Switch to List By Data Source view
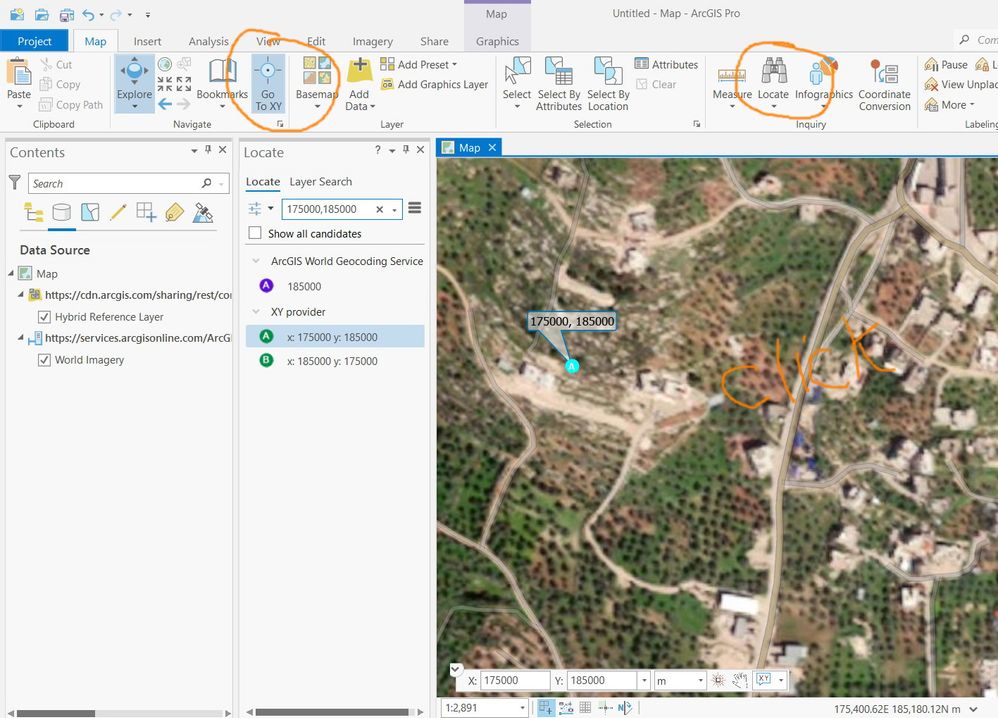This screenshot has width=998, height=718. pyautogui.click(x=62, y=213)
